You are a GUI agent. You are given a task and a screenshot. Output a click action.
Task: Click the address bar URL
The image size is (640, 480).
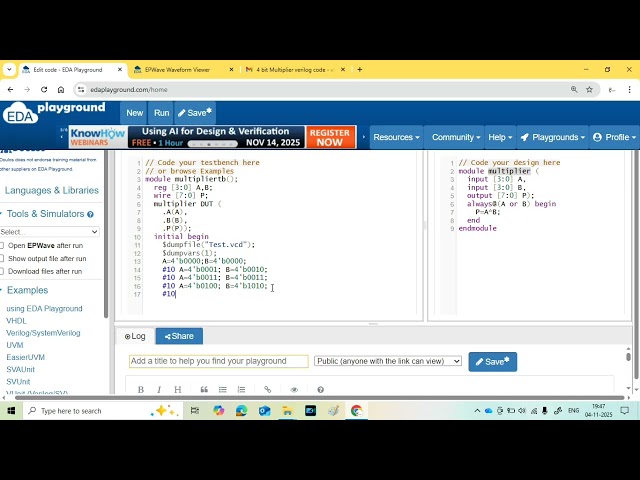tap(129, 89)
